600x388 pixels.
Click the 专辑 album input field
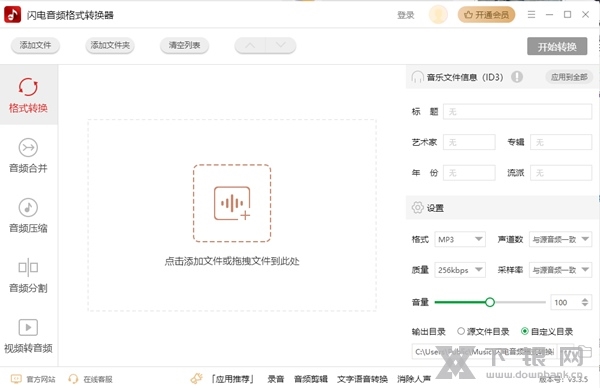click(x=561, y=142)
